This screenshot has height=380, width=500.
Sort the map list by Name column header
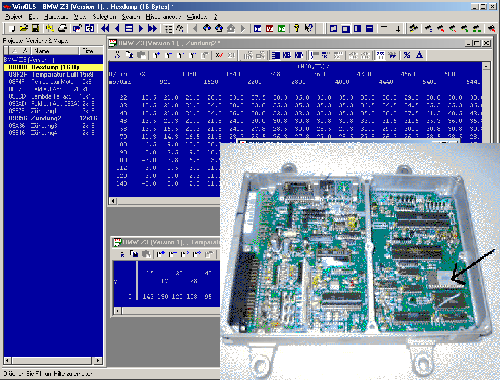pyautogui.click(x=55, y=51)
